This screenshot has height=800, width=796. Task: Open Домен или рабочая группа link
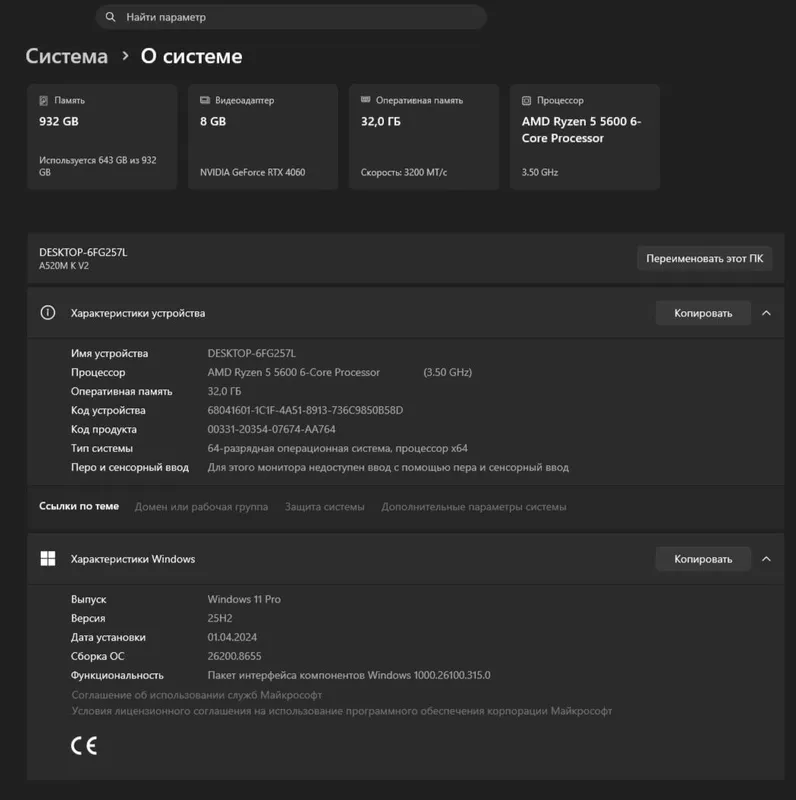pyautogui.click(x=201, y=507)
